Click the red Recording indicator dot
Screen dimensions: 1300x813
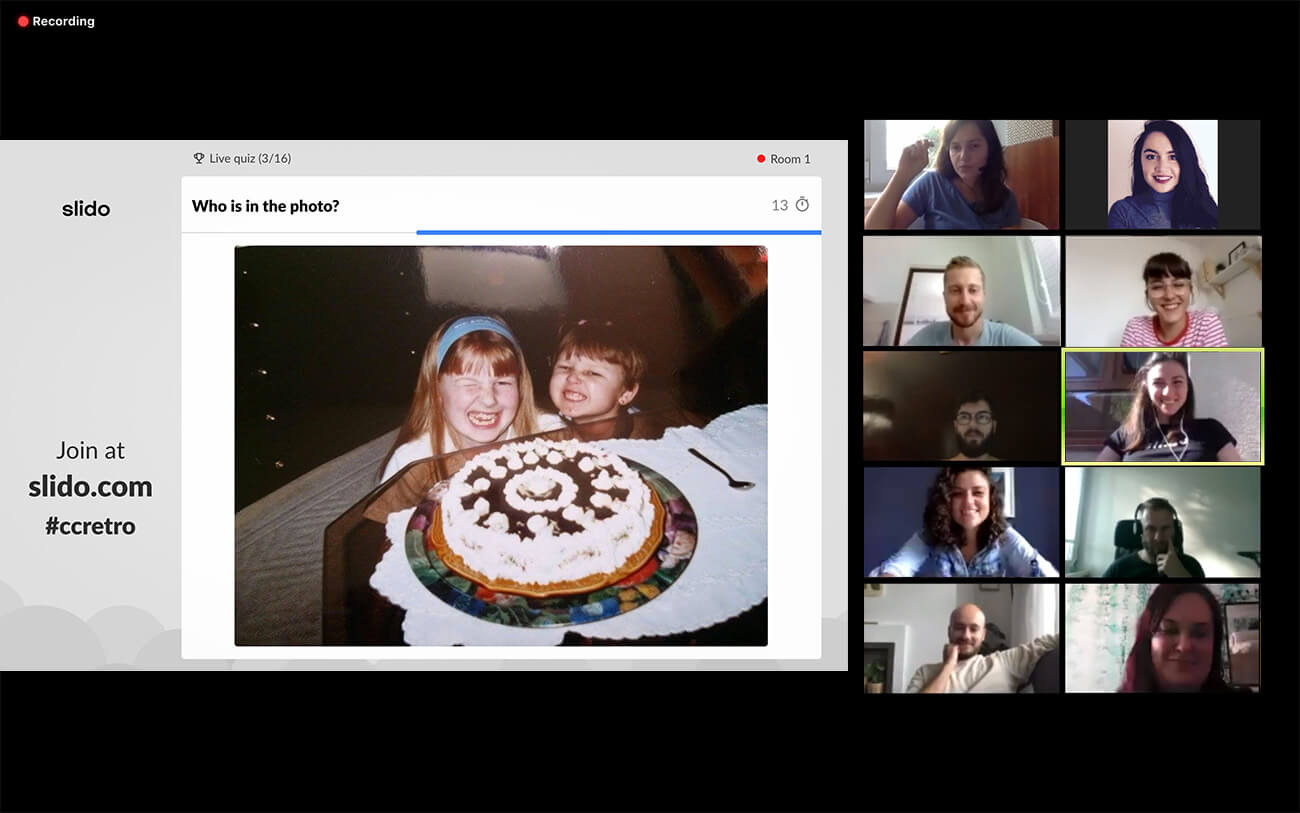[23, 21]
